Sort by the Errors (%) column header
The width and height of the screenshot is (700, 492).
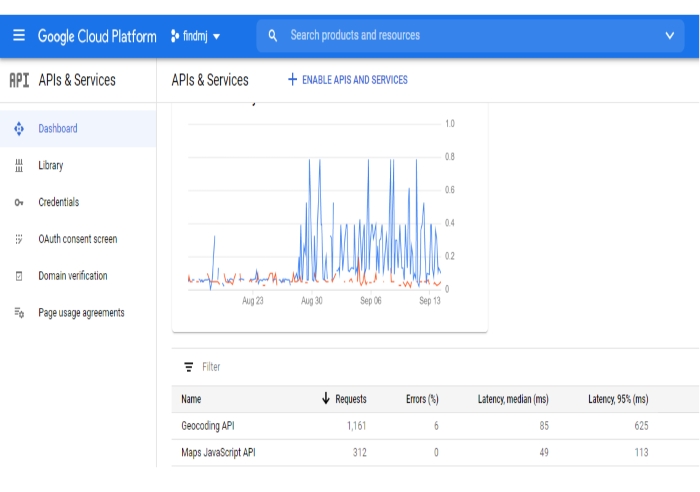point(422,399)
